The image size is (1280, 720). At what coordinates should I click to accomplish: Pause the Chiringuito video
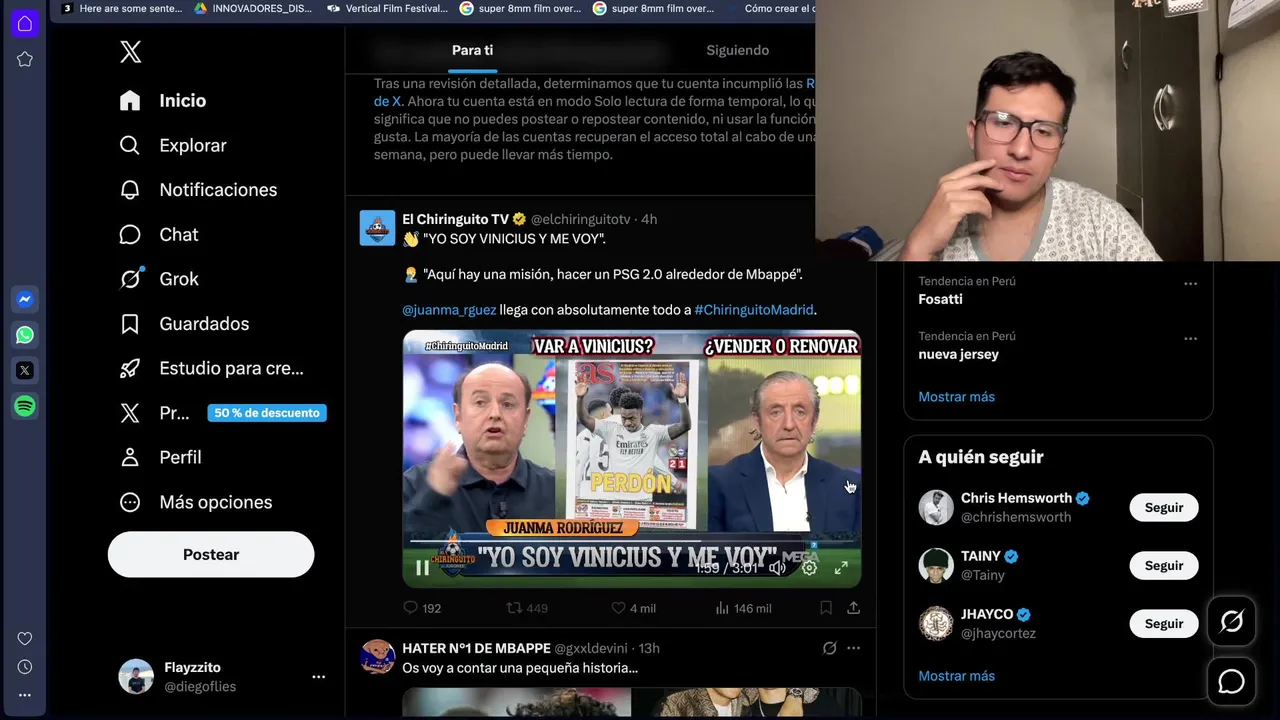click(422, 568)
